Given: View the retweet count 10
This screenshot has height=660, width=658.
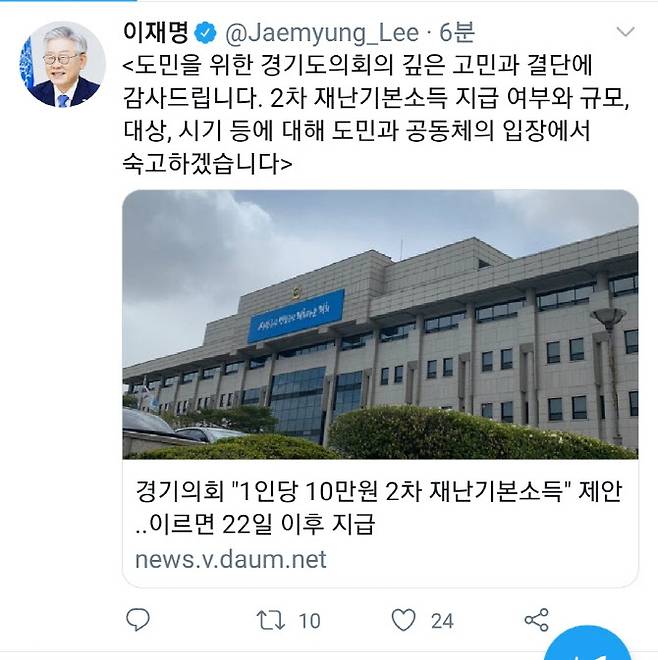Looking at the screenshot, I should point(309,621).
